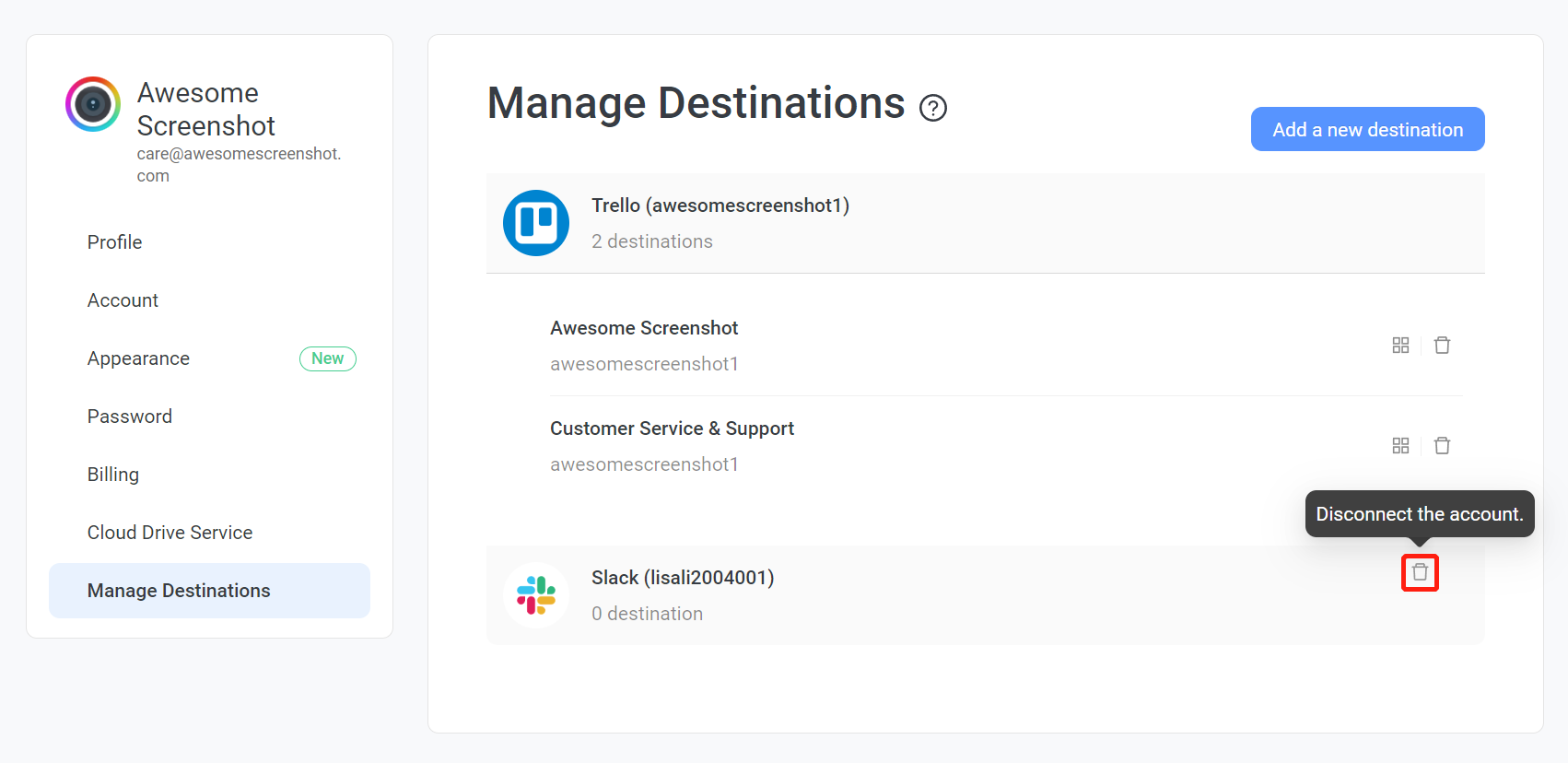Image resolution: width=1568 pixels, height=763 pixels.
Task: Click the Awesome Screenshot account name in sidebar
Action: pos(206,110)
